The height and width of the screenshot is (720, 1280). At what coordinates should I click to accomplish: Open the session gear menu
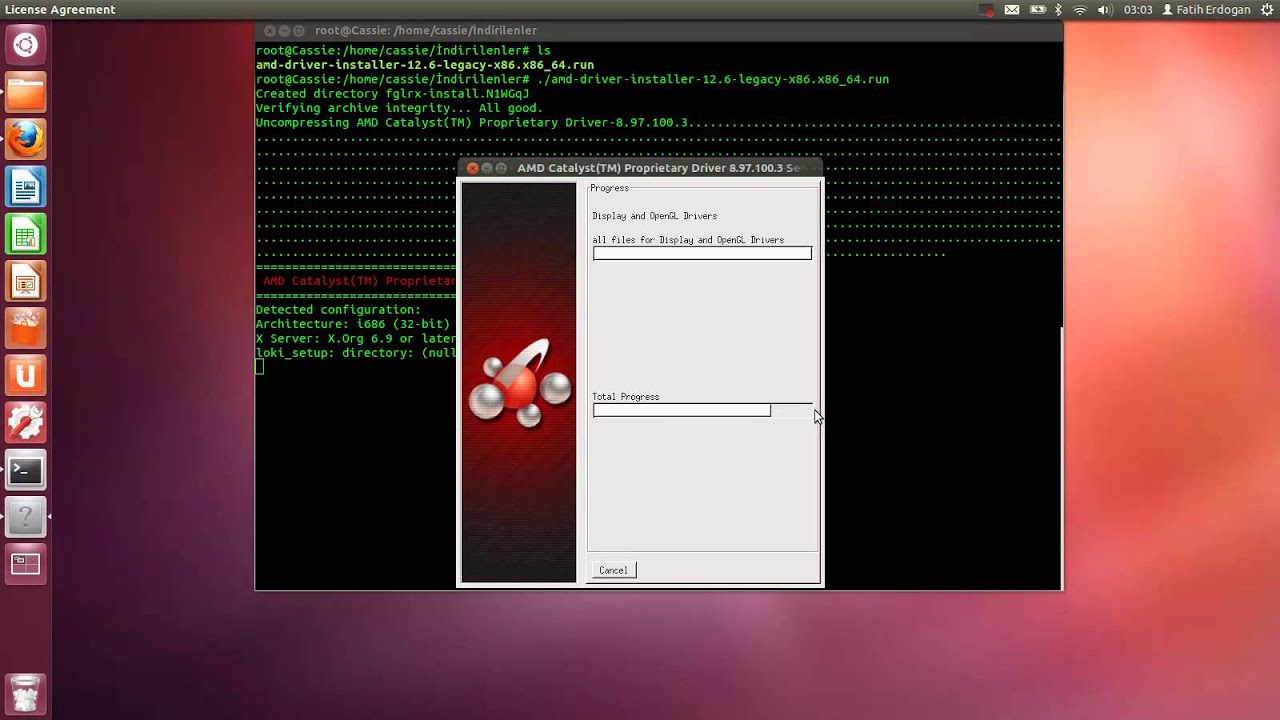coord(1268,10)
